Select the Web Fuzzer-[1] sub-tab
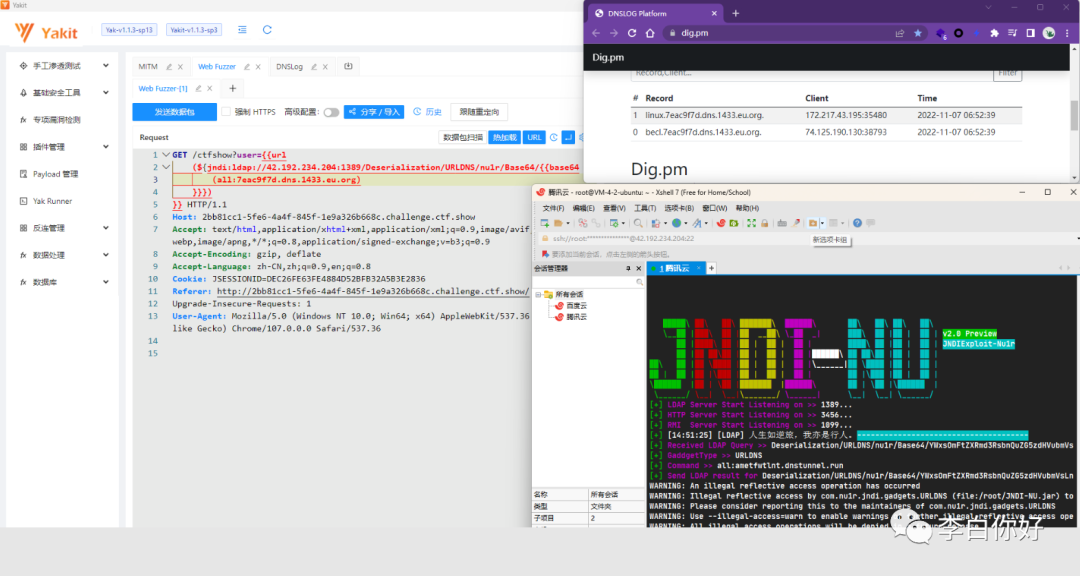This screenshot has width=1080, height=576. (163, 88)
